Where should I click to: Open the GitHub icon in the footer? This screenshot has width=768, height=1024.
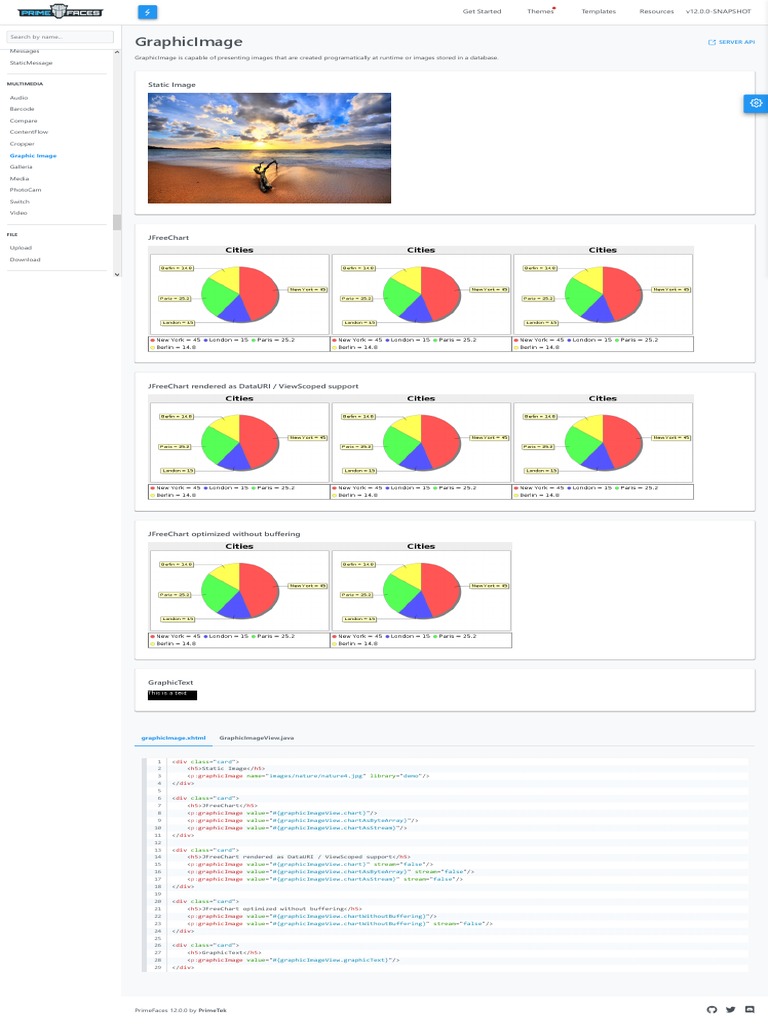tap(712, 1010)
